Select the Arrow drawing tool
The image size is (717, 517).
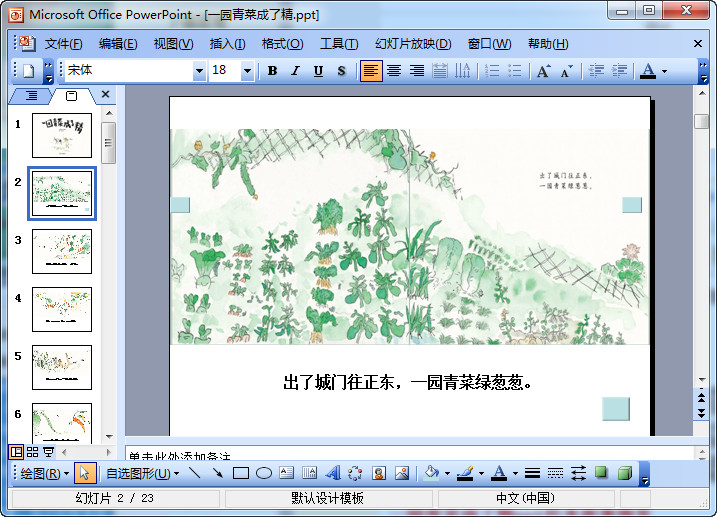(x=218, y=473)
